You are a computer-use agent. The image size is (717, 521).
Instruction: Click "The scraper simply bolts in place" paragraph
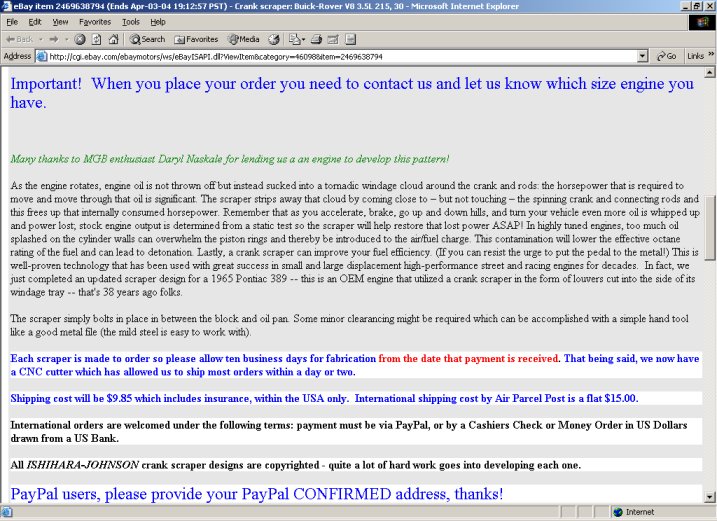pyautogui.click(x=349, y=325)
